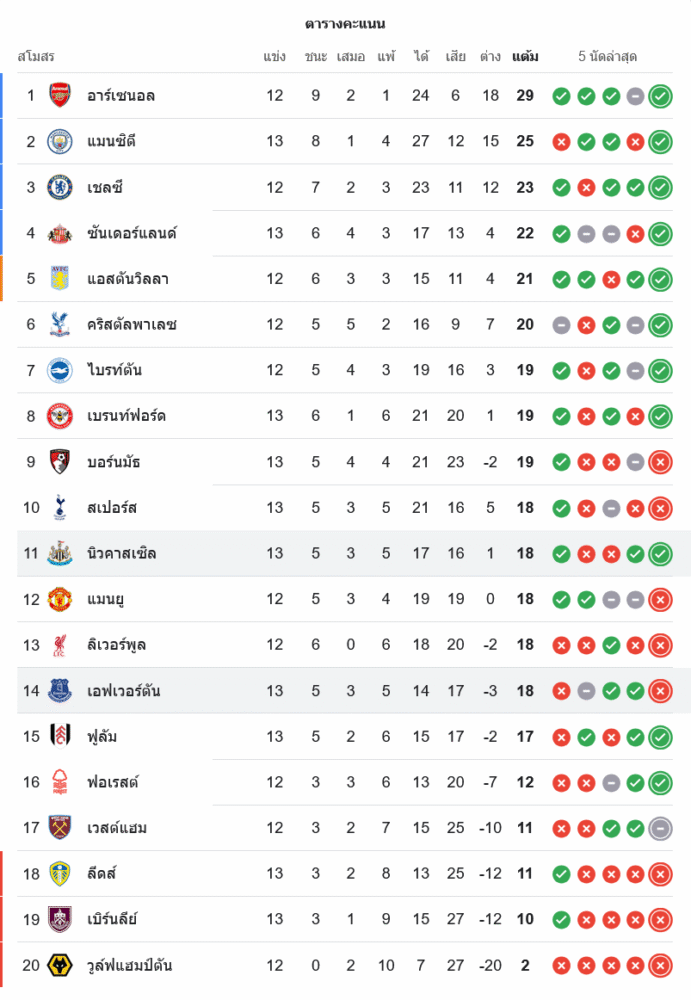Click the Chelsea club crest icon
This screenshot has width=691, height=1000.
click(60, 187)
